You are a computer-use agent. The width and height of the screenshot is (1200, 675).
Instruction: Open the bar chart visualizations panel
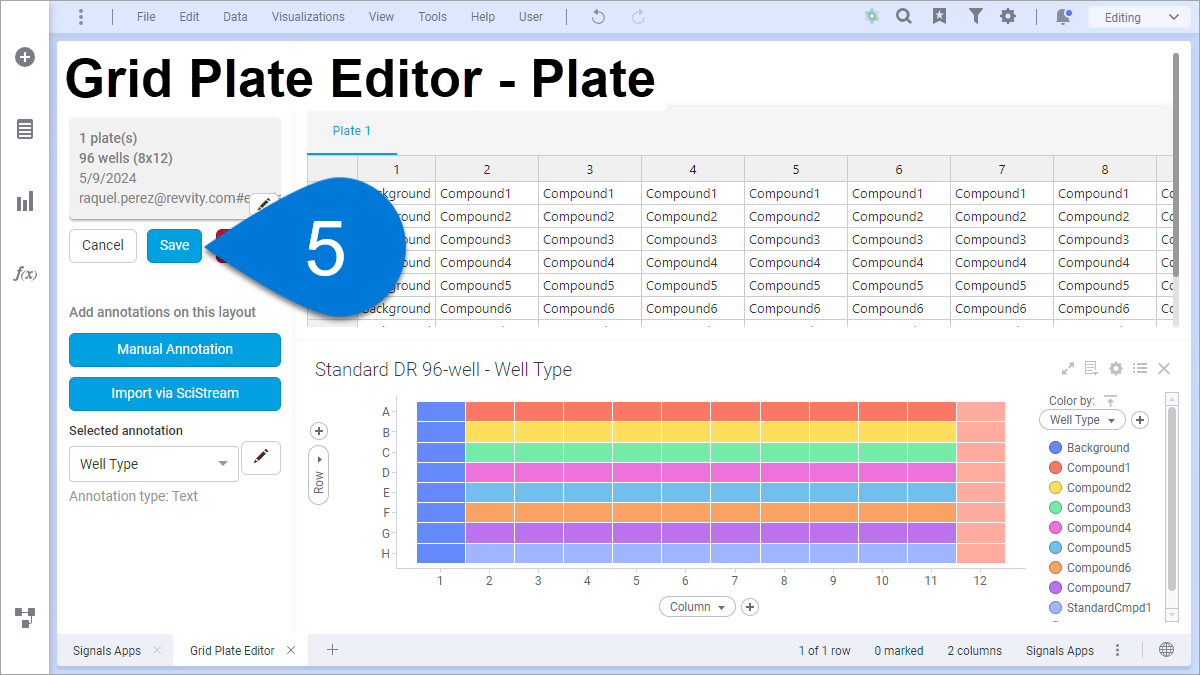[25, 201]
